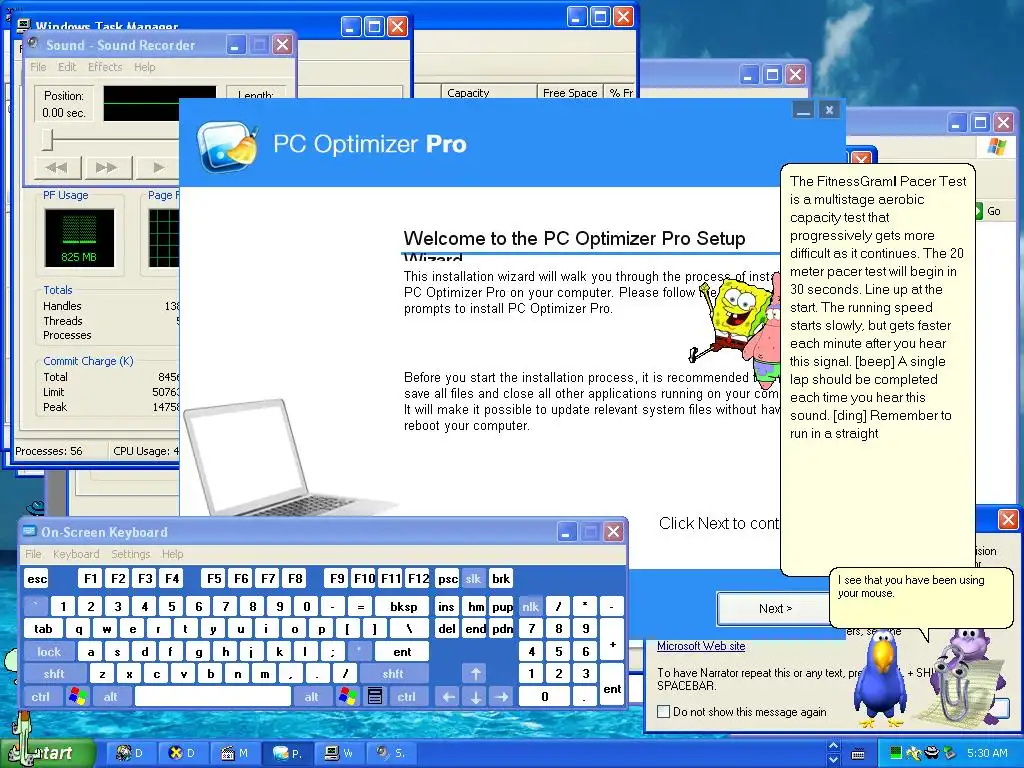Click the up arrow key on On-Screen Keyboard
Viewport: 1024px width, 768px height.
pyautogui.click(x=475, y=673)
